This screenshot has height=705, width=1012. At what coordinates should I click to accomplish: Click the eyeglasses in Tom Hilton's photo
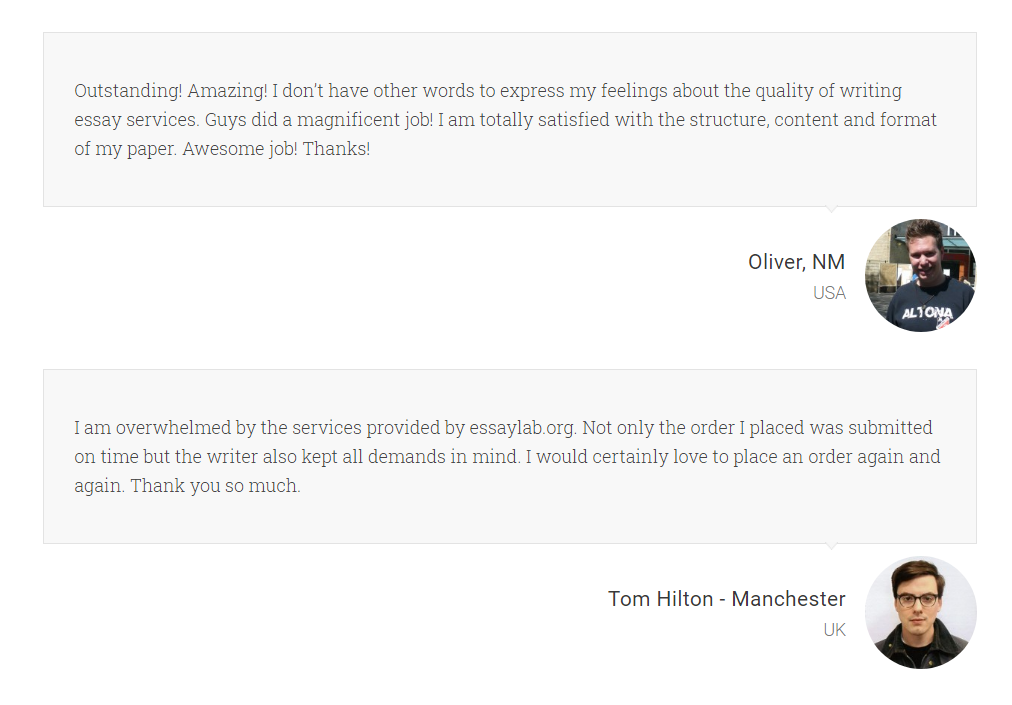pyautogui.click(x=917, y=600)
